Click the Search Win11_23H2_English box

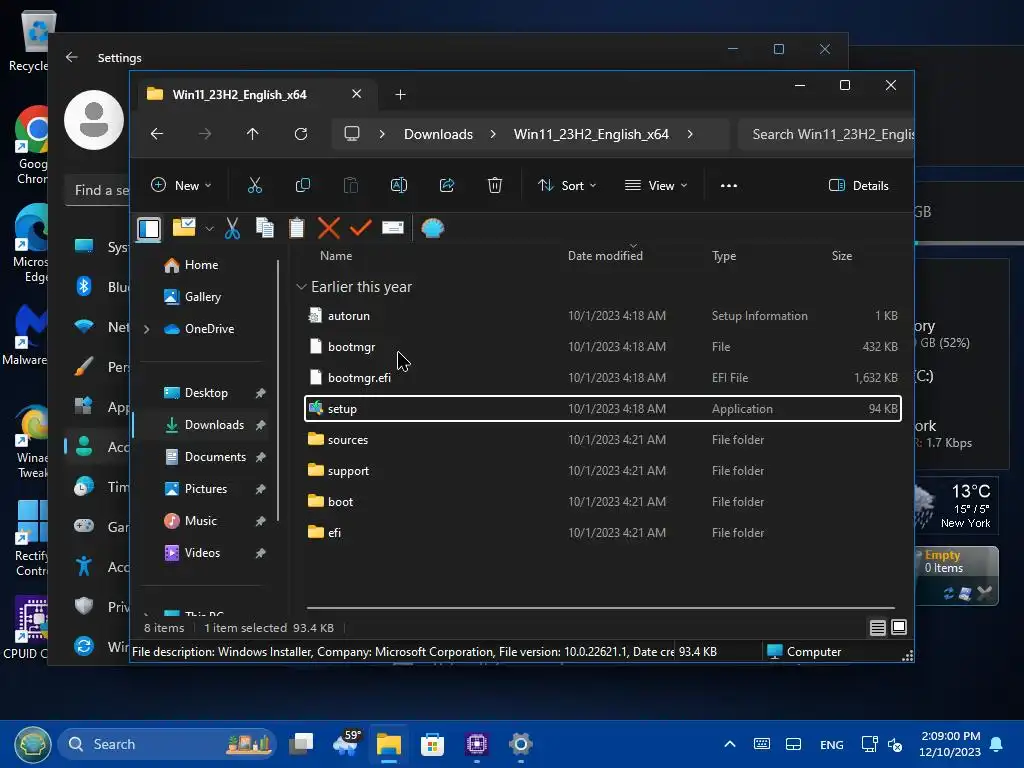click(x=827, y=134)
